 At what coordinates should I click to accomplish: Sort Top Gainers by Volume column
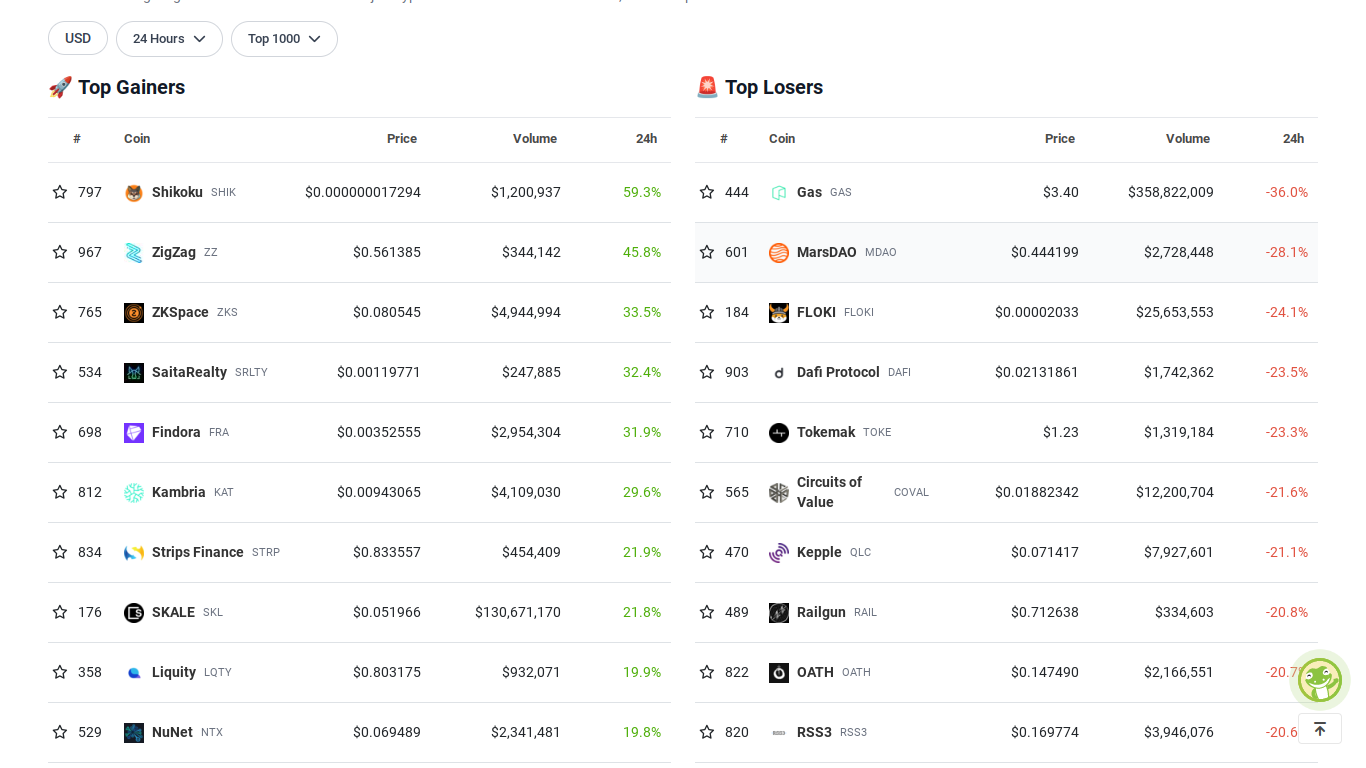click(535, 139)
